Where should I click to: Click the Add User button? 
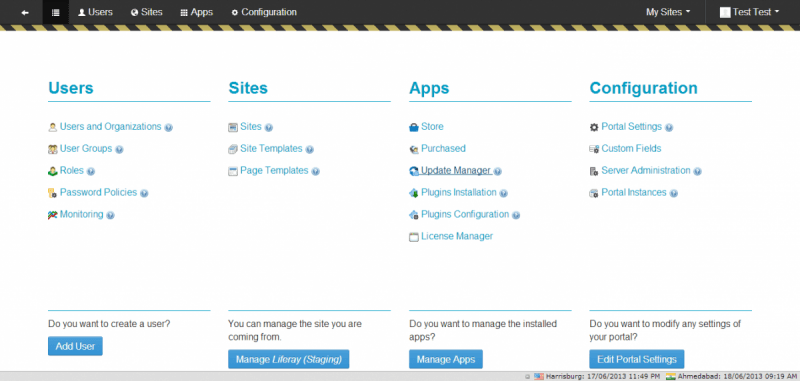[x=76, y=346]
